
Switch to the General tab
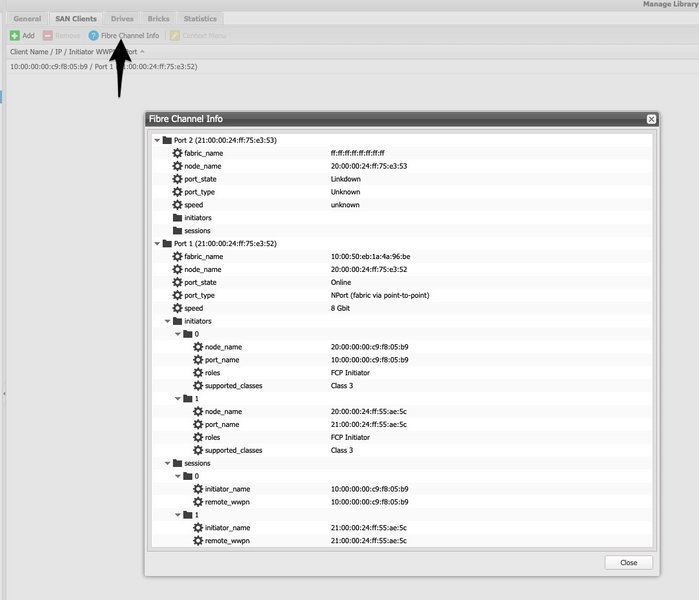[x=27, y=19]
